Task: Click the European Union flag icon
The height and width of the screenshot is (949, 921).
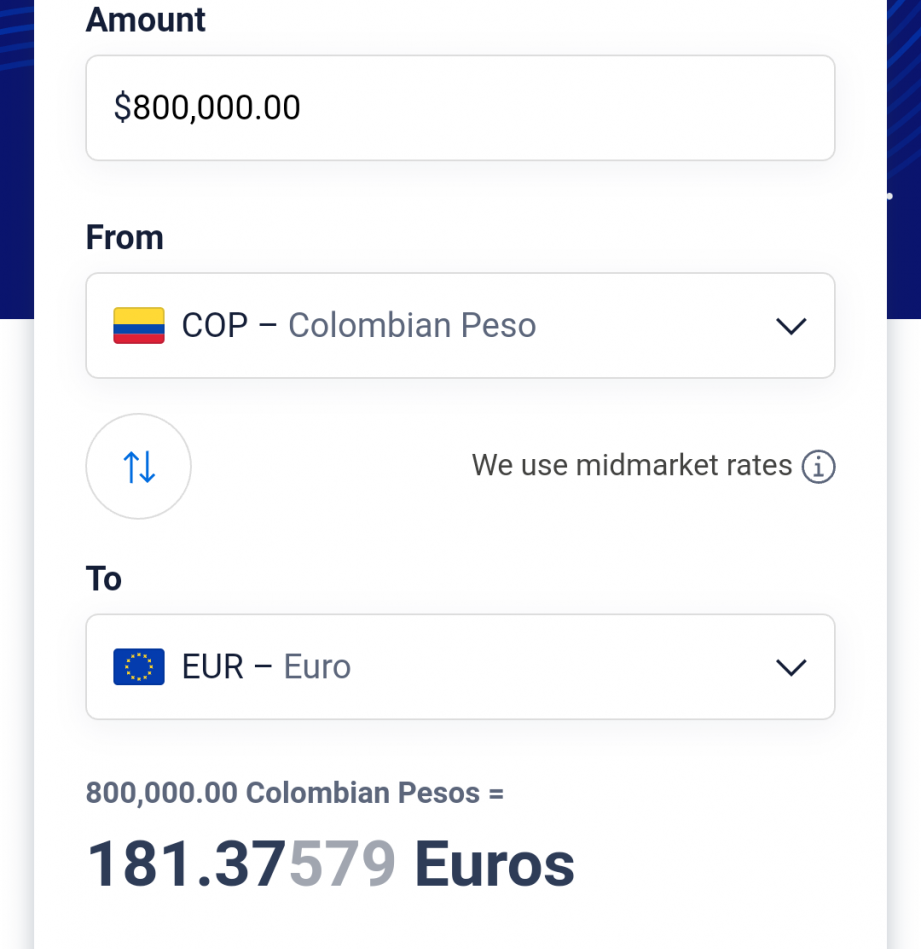Action: [x=139, y=667]
